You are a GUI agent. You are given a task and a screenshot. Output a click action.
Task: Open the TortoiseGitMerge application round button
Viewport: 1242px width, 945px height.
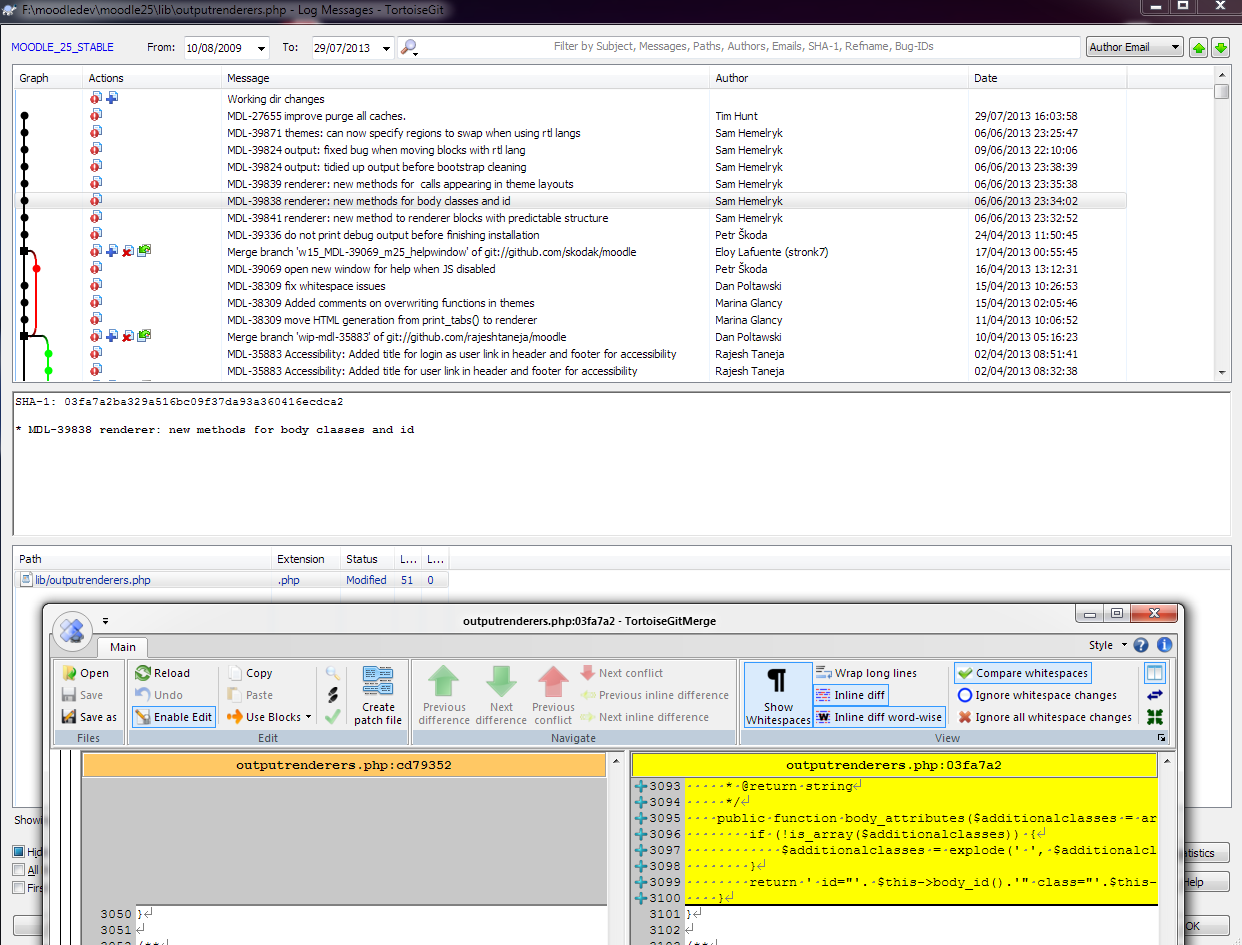click(x=72, y=630)
